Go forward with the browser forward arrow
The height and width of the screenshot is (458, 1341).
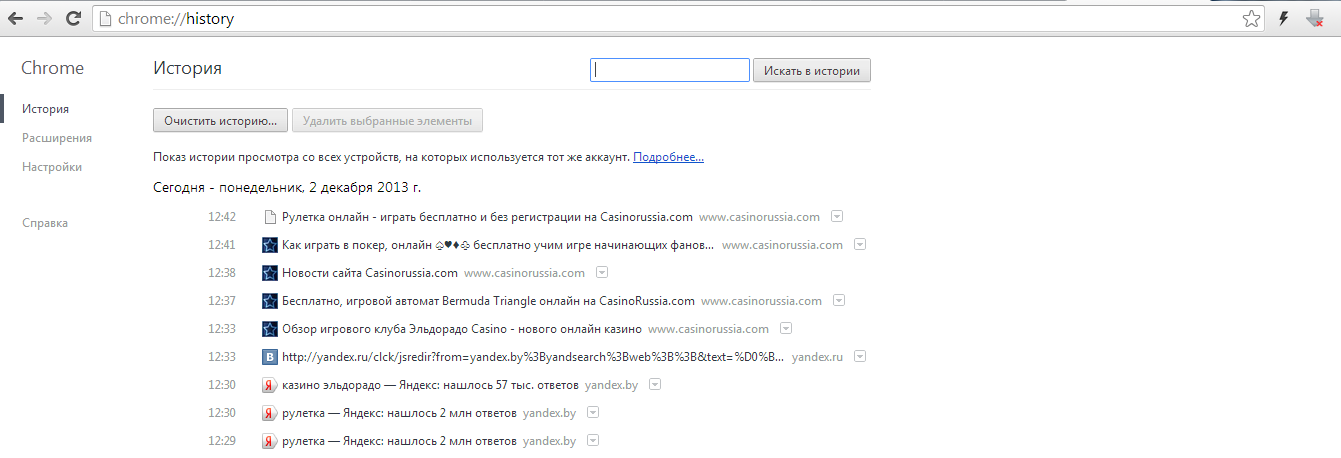tap(44, 18)
